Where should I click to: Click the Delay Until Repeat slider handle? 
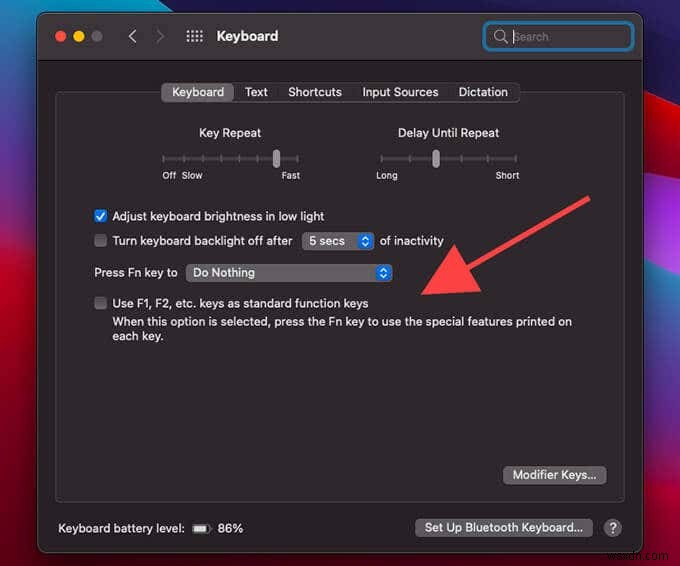click(x=436, y=158)
